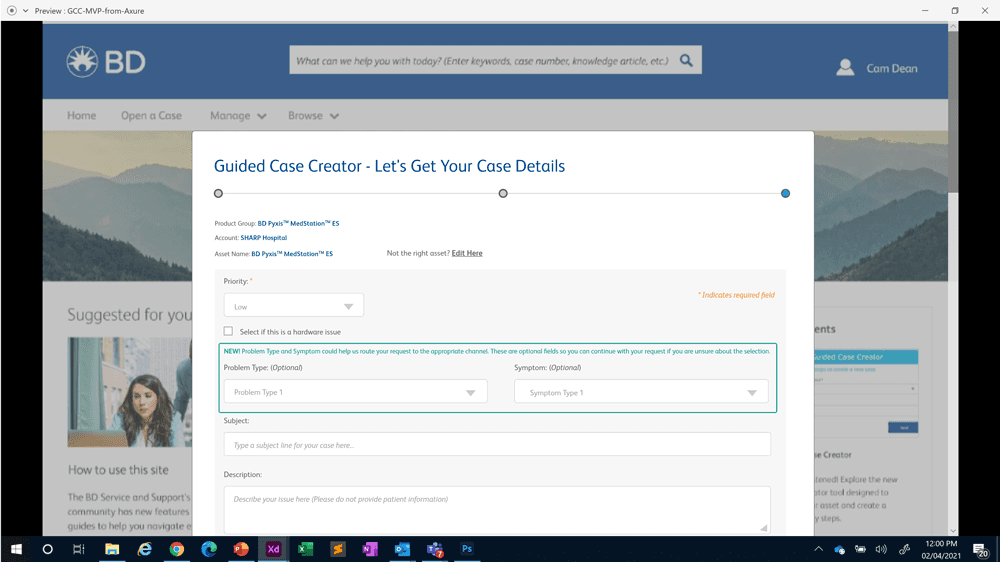Image resolution: width=1000 pixels, height=562 pixels.
Task: Click the Guided Case Creator heading
Action: (389, 166)
